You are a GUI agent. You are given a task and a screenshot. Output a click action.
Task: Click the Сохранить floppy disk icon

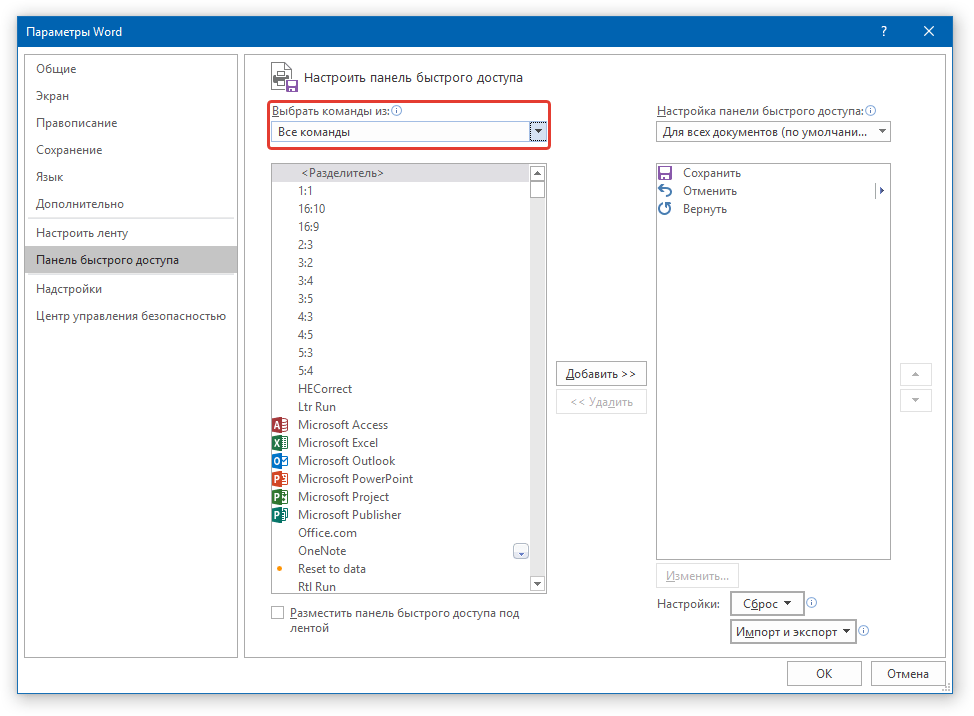(665, 173)
